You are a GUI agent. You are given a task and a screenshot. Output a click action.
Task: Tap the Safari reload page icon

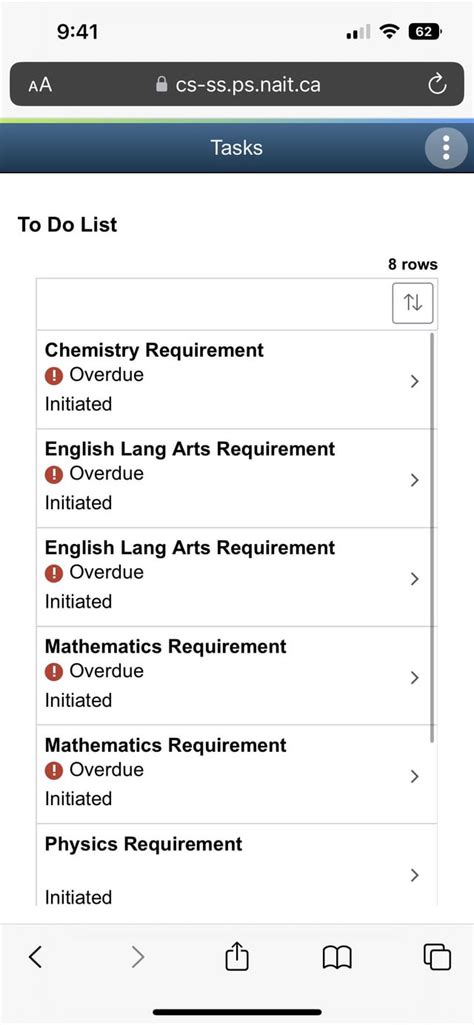[436, 84]
